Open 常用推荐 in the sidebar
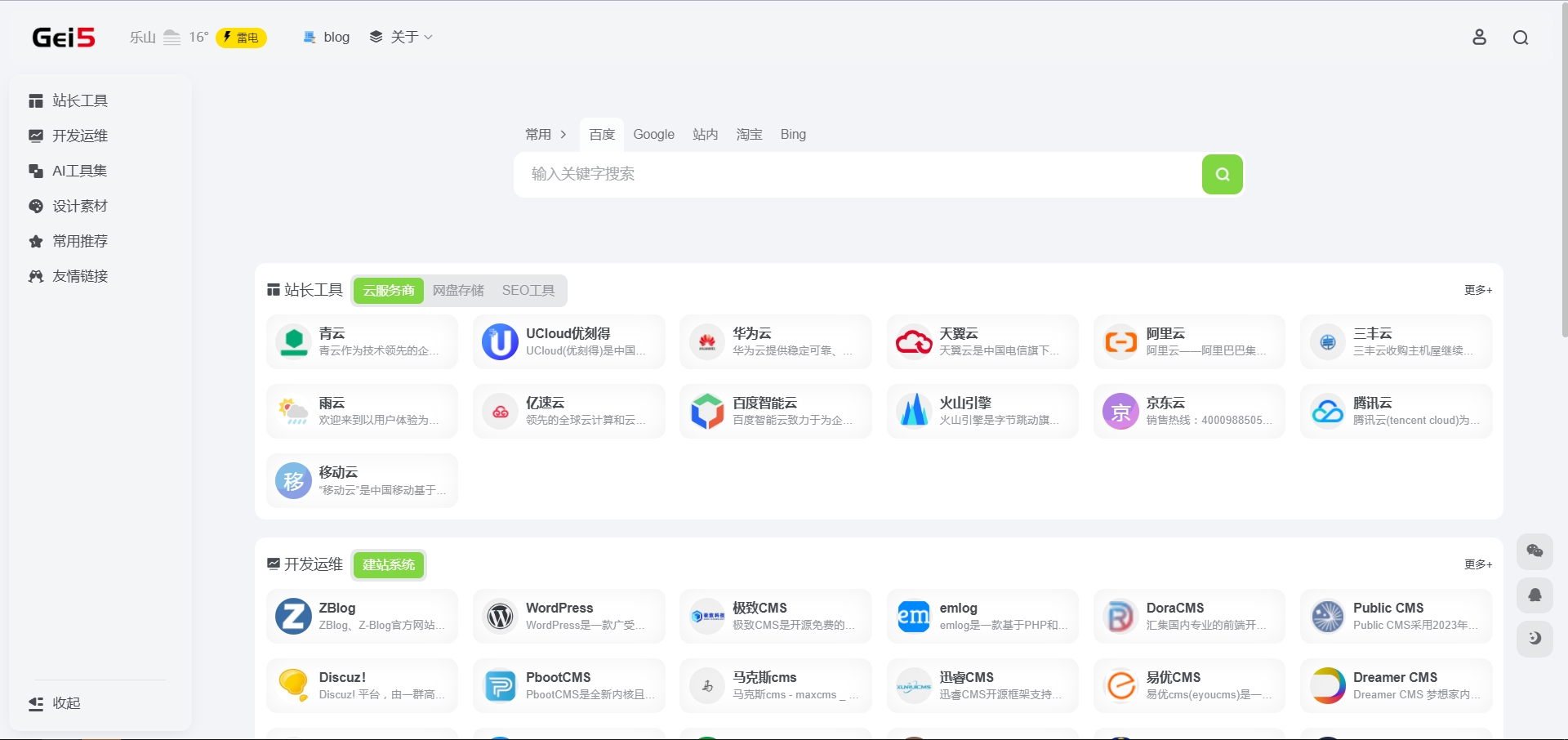Image resolution: width=1568 pixels, height=740 pixels. point(69,241)
